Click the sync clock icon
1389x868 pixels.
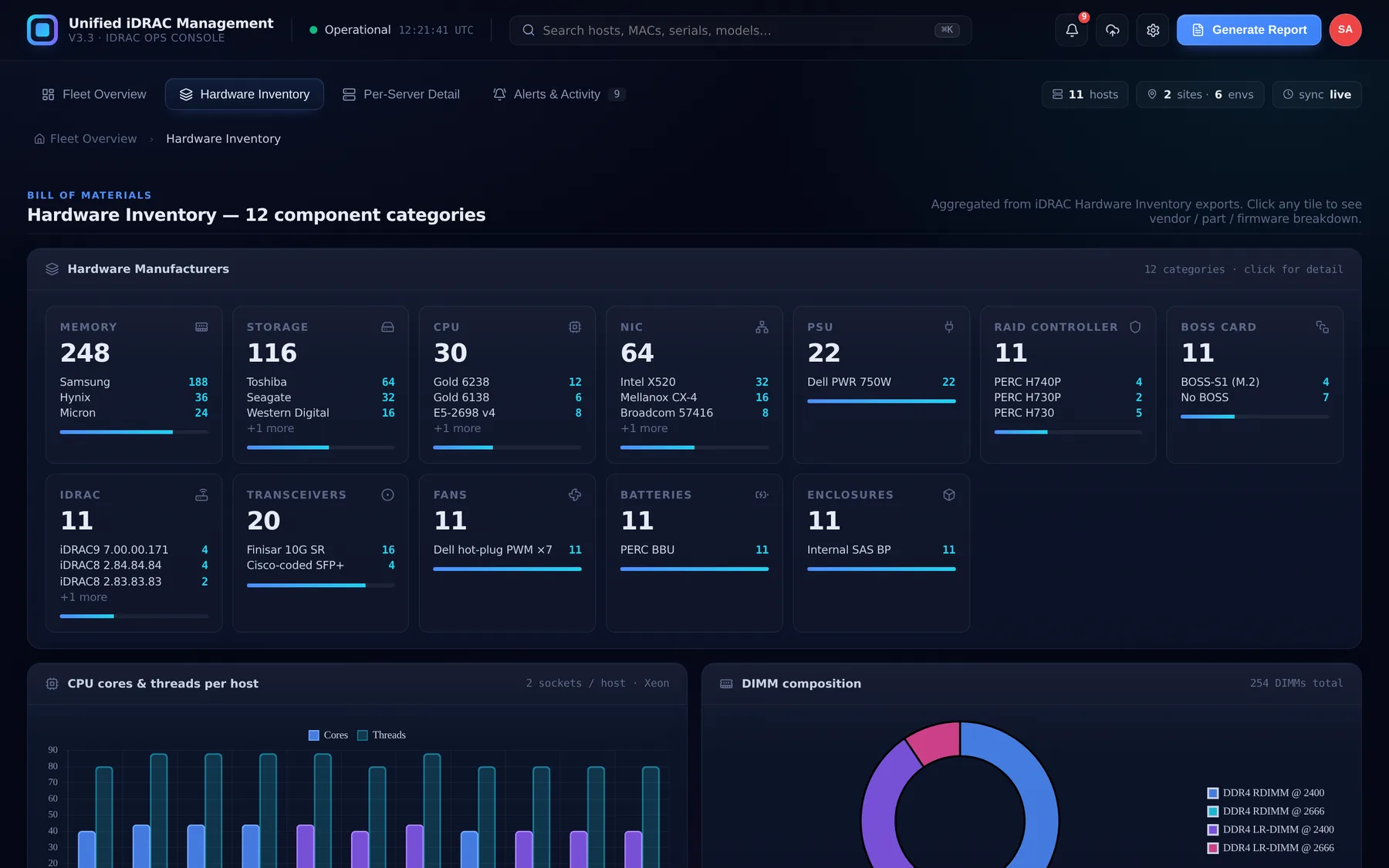click(1288, 94)
